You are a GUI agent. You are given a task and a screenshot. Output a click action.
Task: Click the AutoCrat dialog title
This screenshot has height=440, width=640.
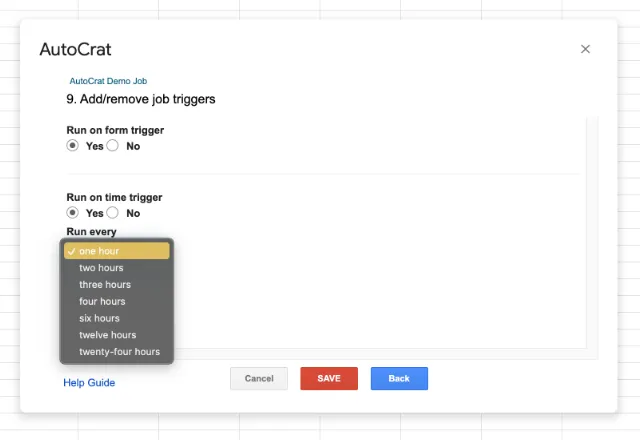[x=75, y=49]
